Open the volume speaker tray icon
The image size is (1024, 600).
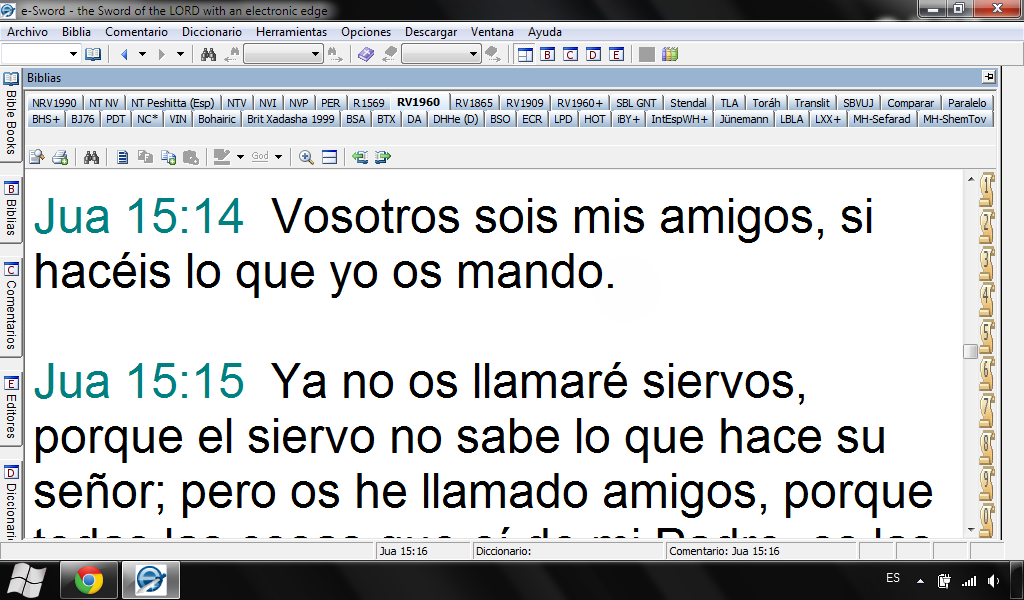(x=993, y=580)
